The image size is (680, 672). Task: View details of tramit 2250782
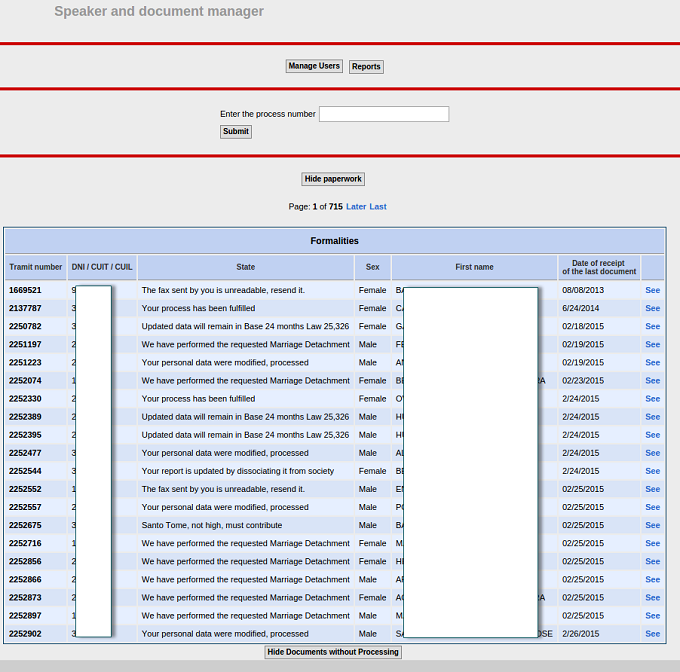(x=652, y=326)
